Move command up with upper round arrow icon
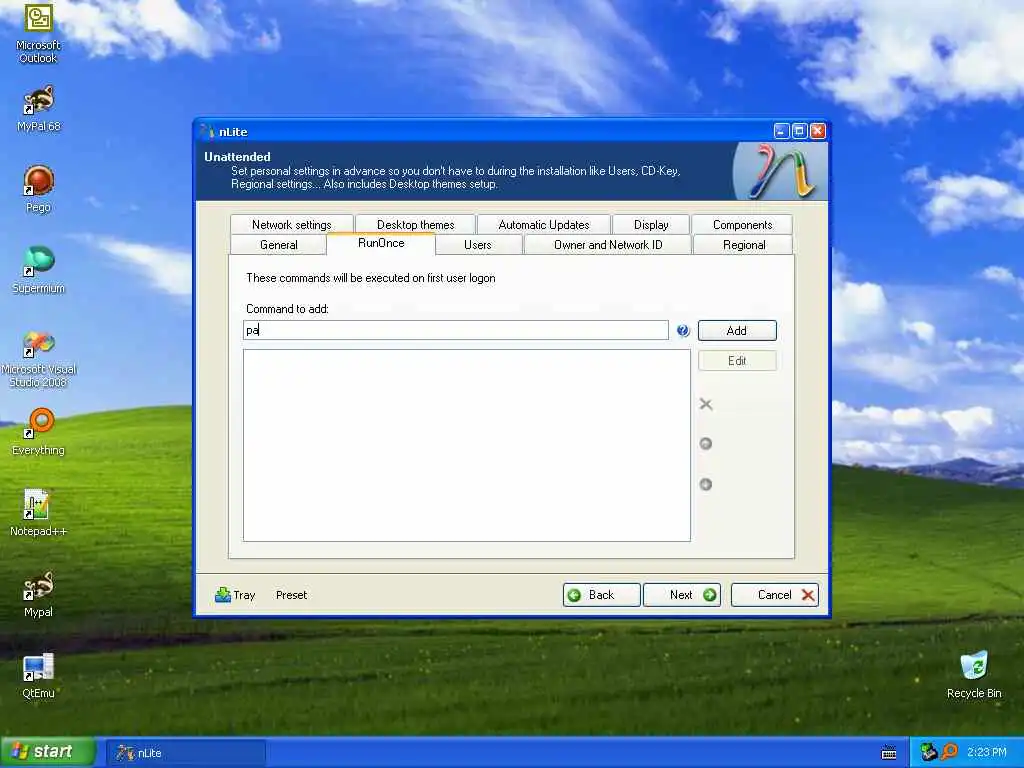1024x768 pixels. pyautogui.click(x=706, y=444)
